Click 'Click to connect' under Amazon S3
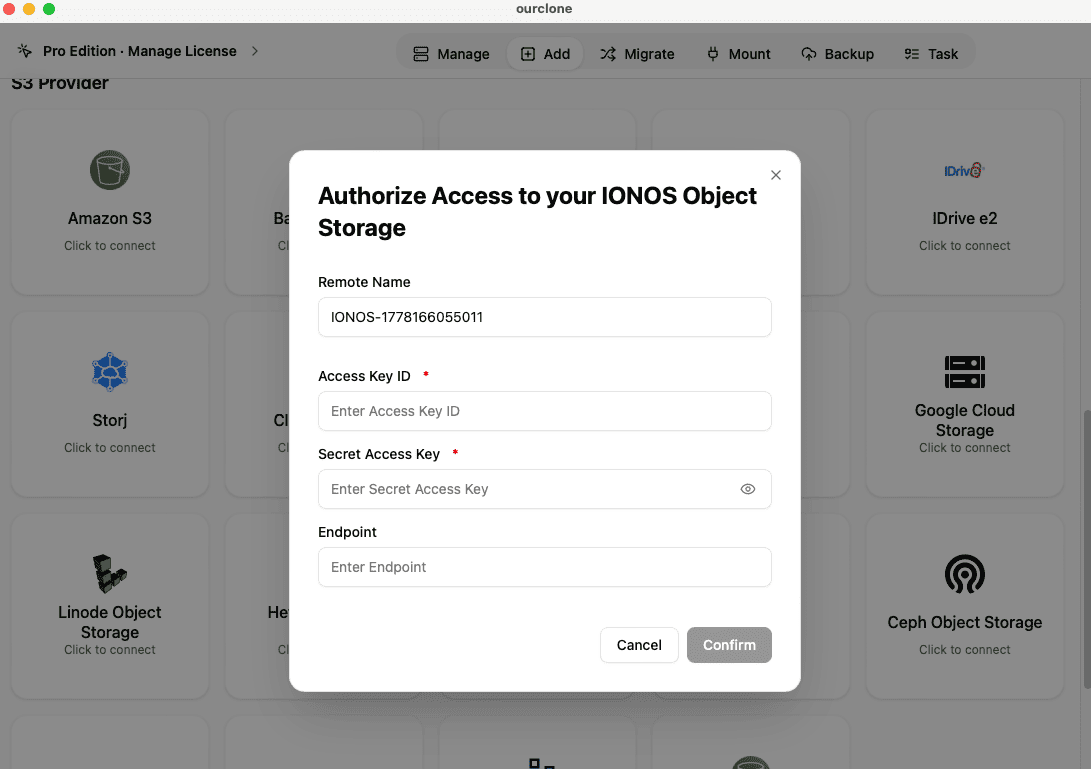The image size is (1091, 769). point(110,246)
